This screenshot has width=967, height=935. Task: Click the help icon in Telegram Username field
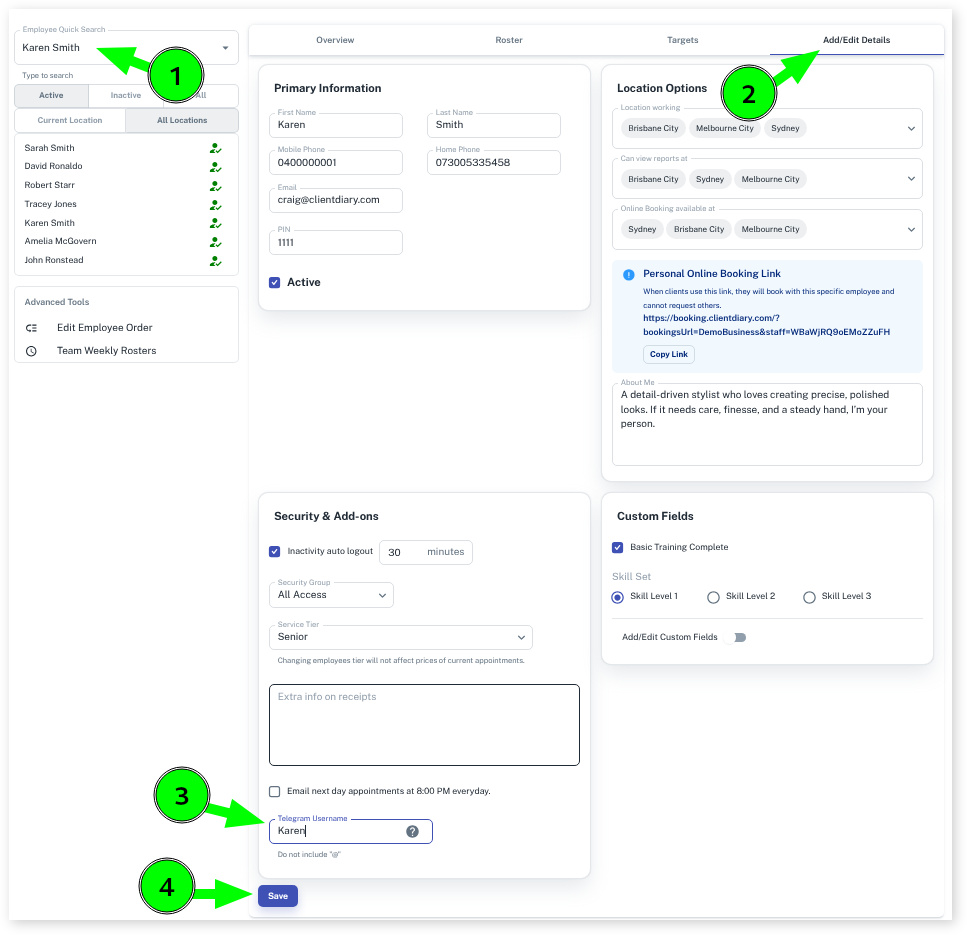point(412,832)
